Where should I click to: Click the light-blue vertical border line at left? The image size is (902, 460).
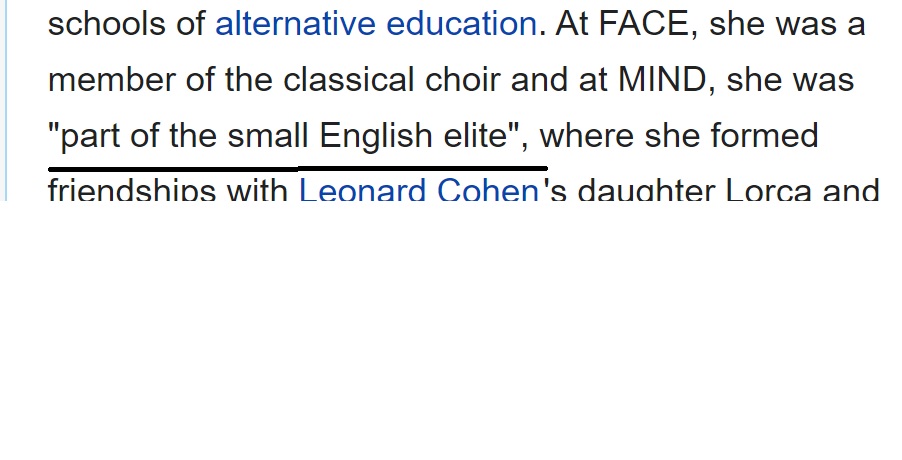tap(6, 100)
